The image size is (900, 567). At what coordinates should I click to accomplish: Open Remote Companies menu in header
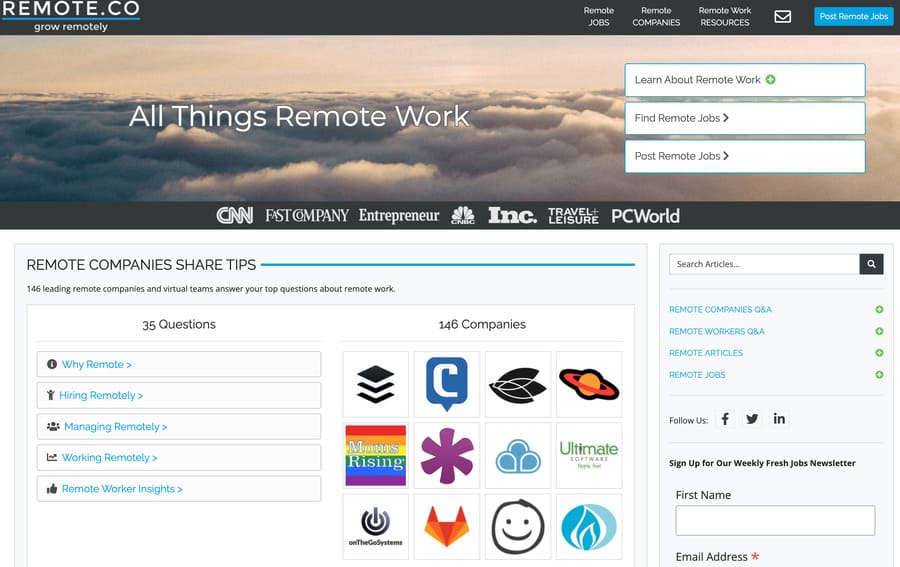click(656, 16)
